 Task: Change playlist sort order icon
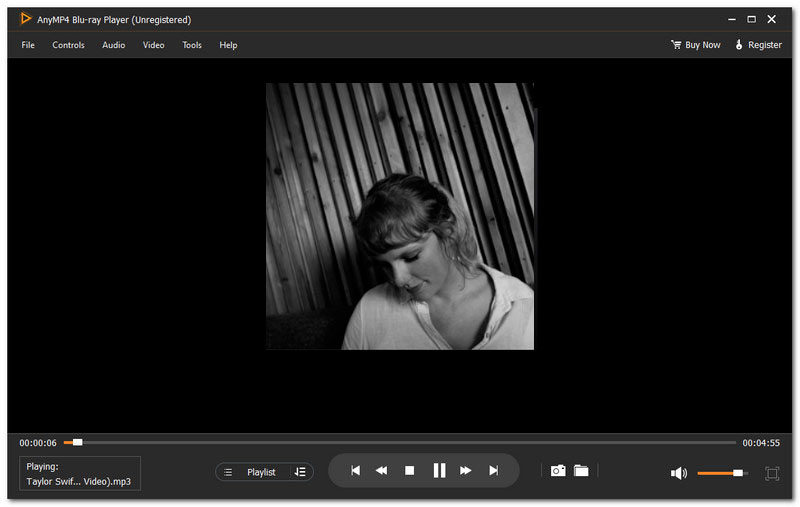(x=300, y=472)
